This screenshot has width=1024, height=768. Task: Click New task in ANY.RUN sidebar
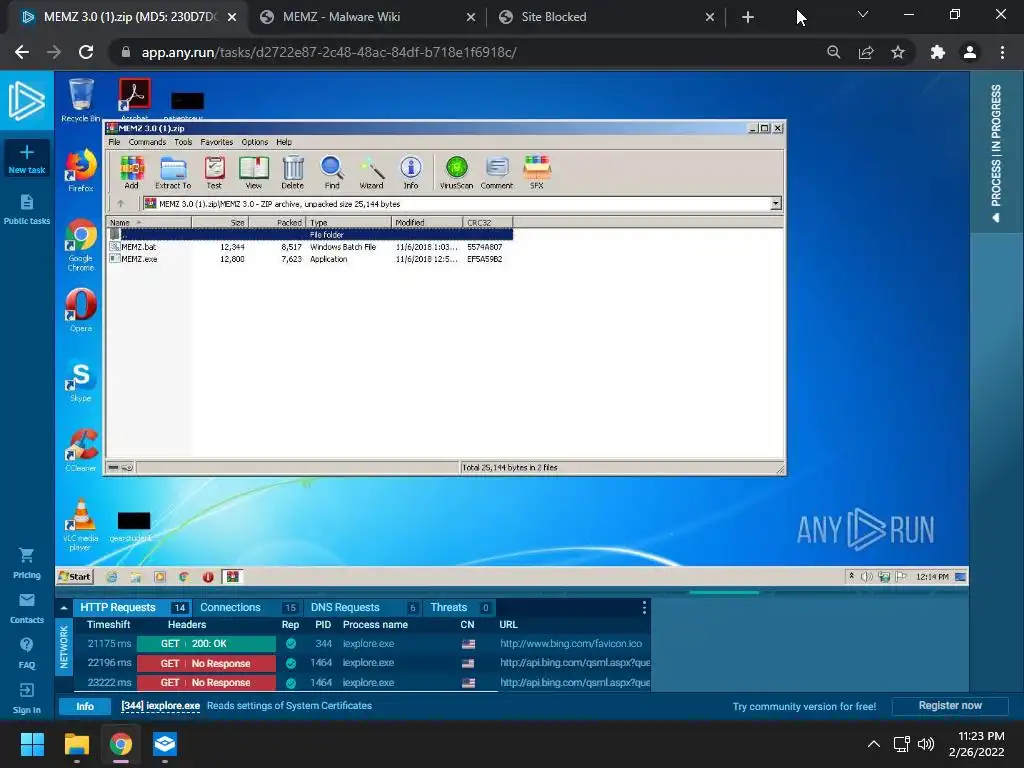pyautogui.click(x=27, y=159)
